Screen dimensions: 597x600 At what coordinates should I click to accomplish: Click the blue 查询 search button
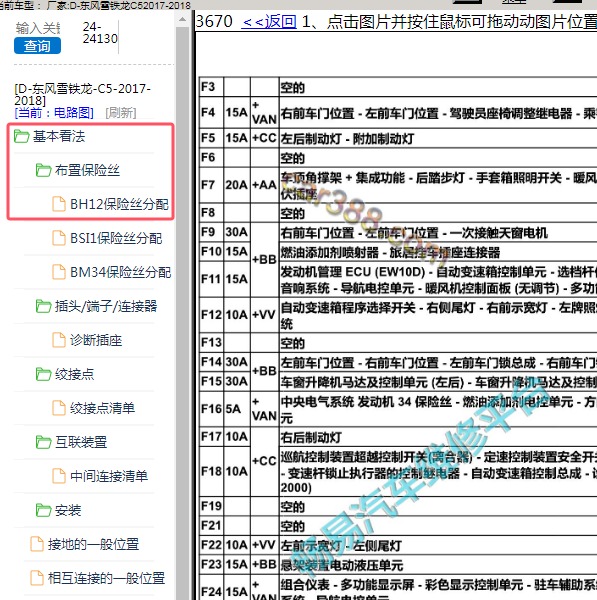click(x=37, y=46)
